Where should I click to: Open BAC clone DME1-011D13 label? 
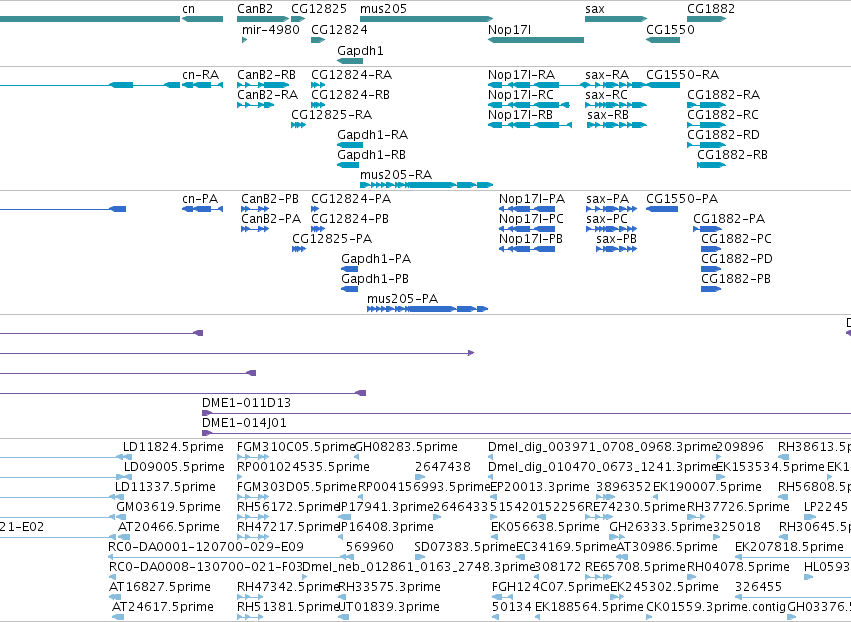tap(246, 403)
